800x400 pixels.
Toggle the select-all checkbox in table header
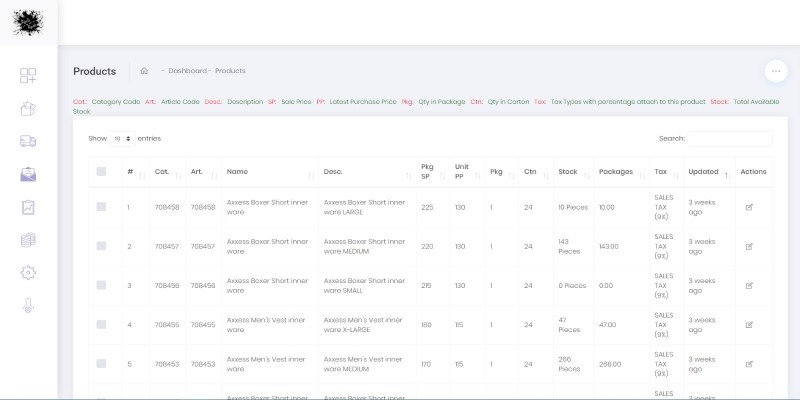coord(101,172)
